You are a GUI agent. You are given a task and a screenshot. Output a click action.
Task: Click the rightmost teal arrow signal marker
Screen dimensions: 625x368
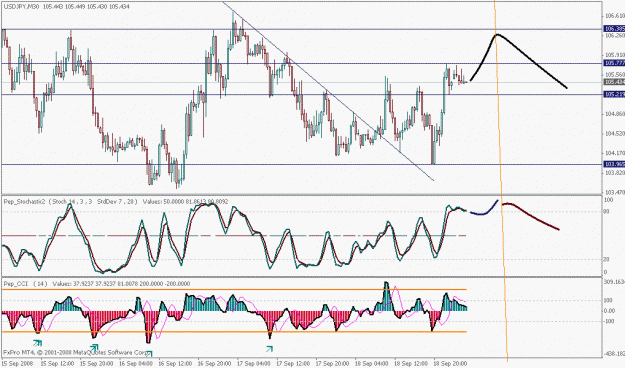(x=269, y=349)
